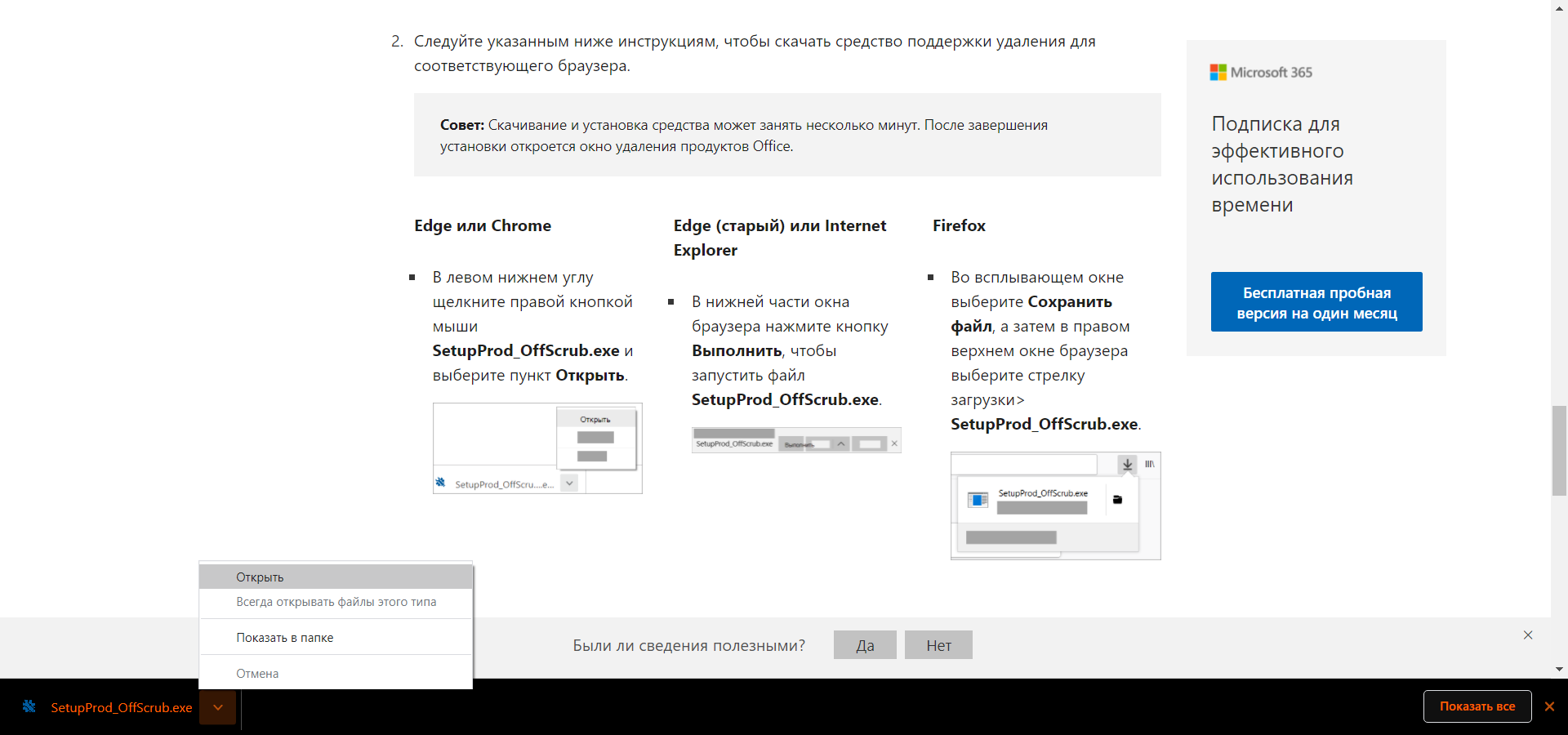Click the Internet Explorer run bar thumbnail
This screenshot has width=1568, height=735.
click(796, 440)
